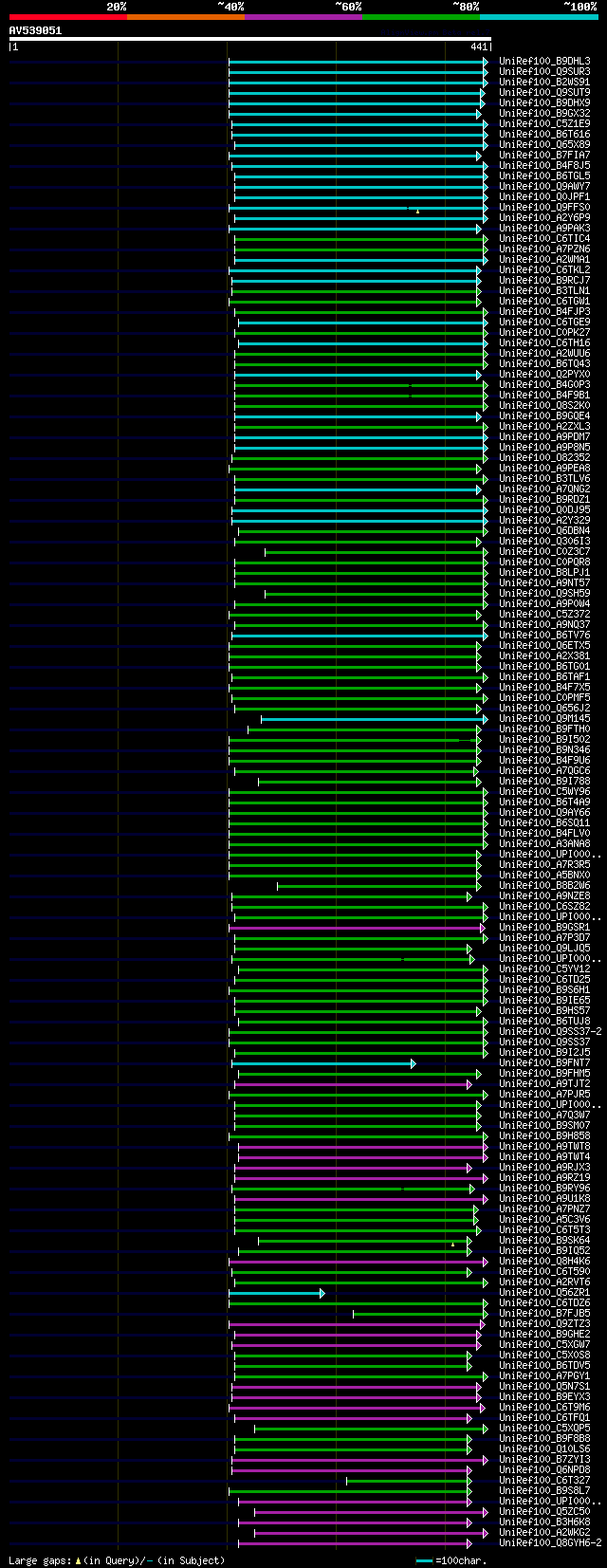Click the green alignment bar for C6TIC4

361,239
